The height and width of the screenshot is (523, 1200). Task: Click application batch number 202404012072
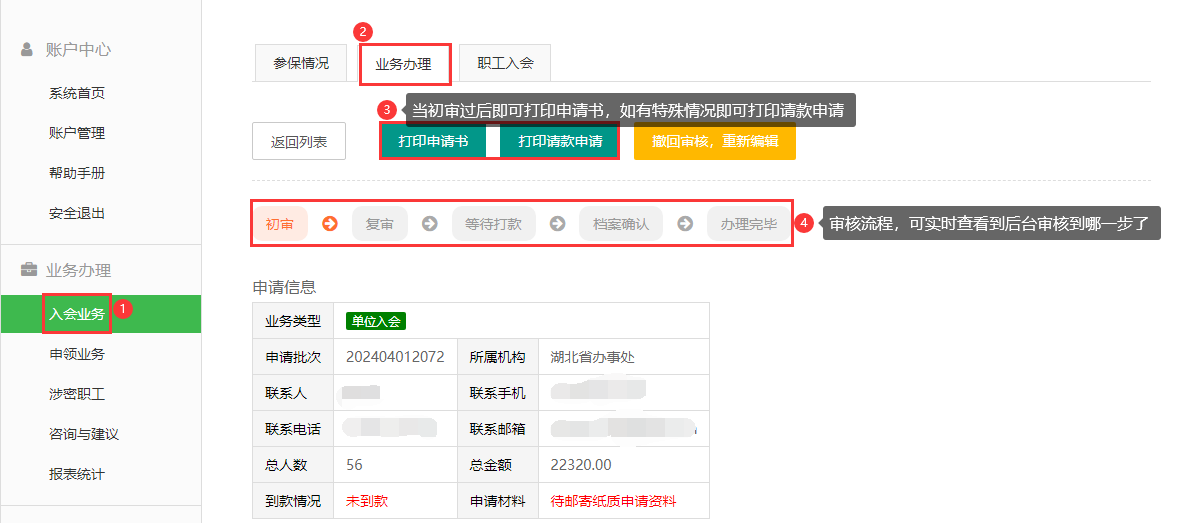tap(395, 356)
